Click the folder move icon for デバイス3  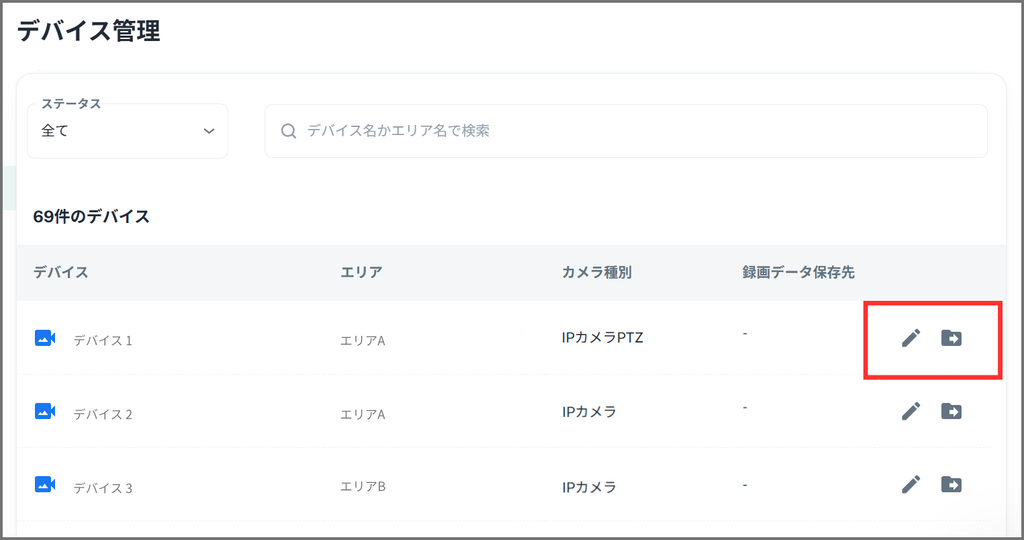pyautogui.click(x=951, y=485)
